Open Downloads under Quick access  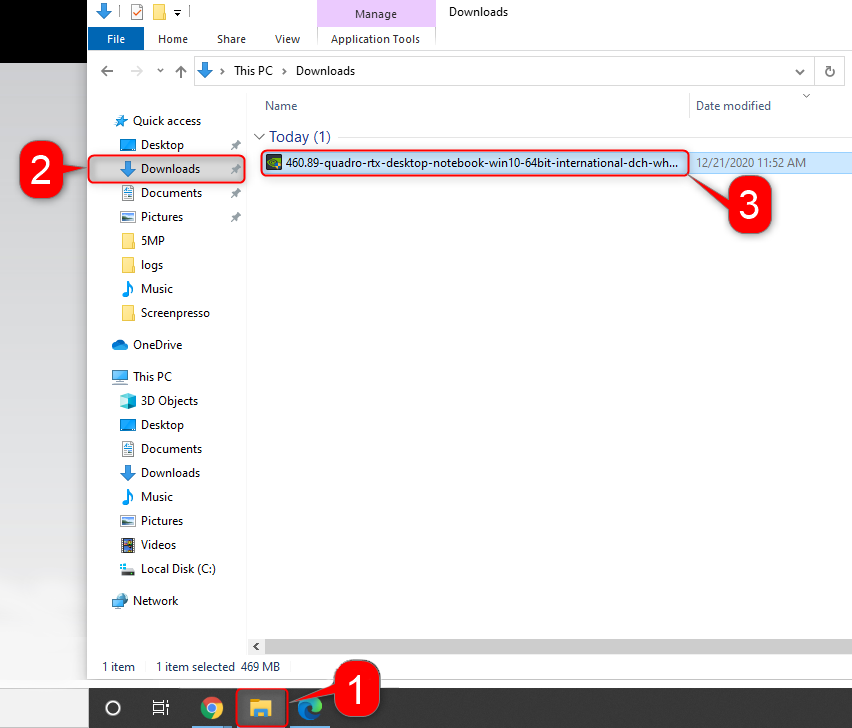click(170, 169)
